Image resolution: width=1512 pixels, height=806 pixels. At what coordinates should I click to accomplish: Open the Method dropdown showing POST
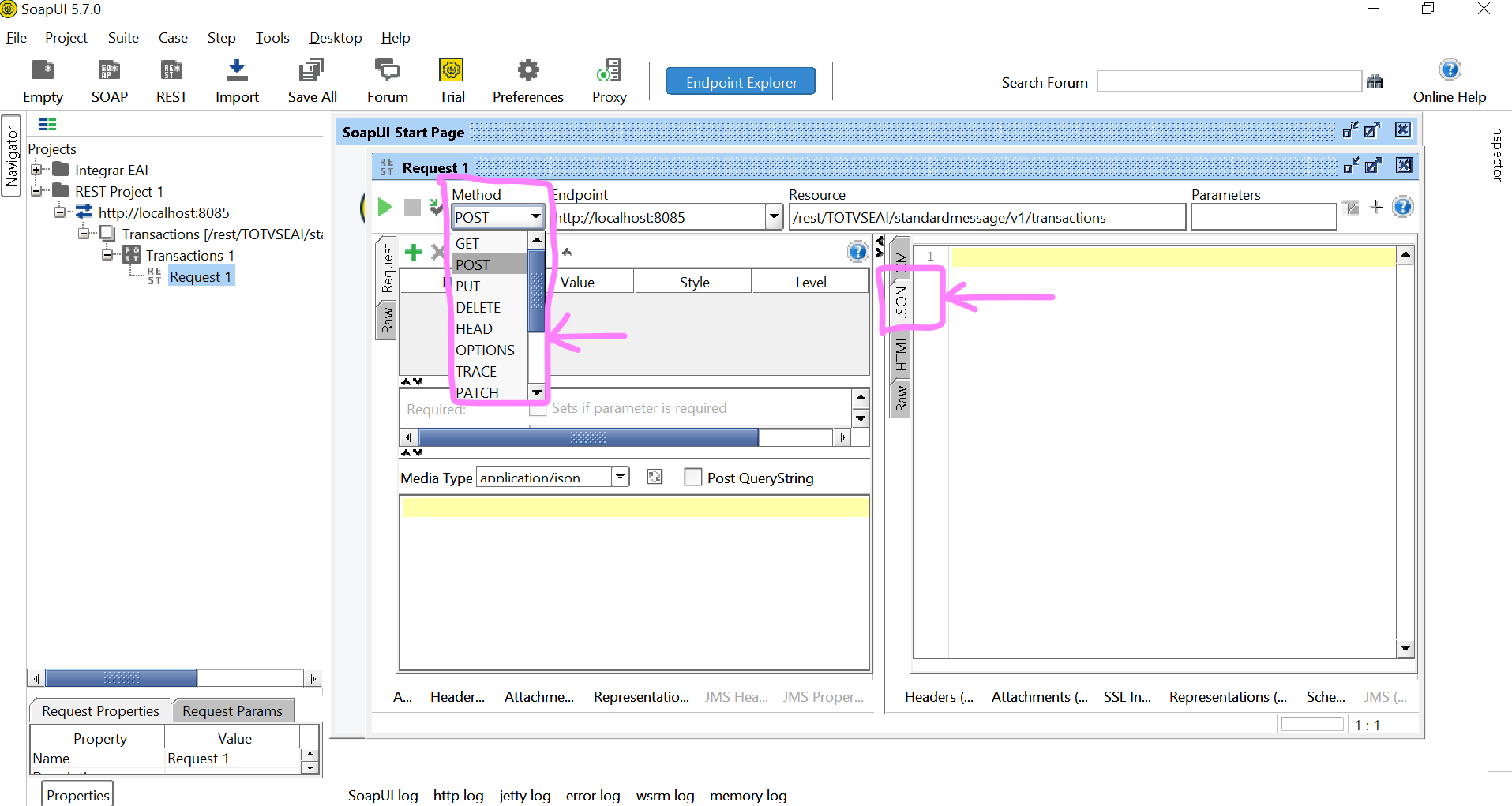(x=498, y=217)
